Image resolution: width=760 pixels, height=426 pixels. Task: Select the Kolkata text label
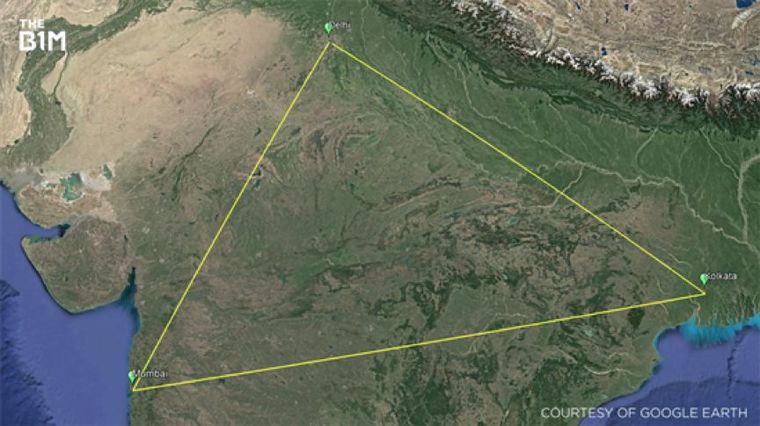tap(722, 276)
